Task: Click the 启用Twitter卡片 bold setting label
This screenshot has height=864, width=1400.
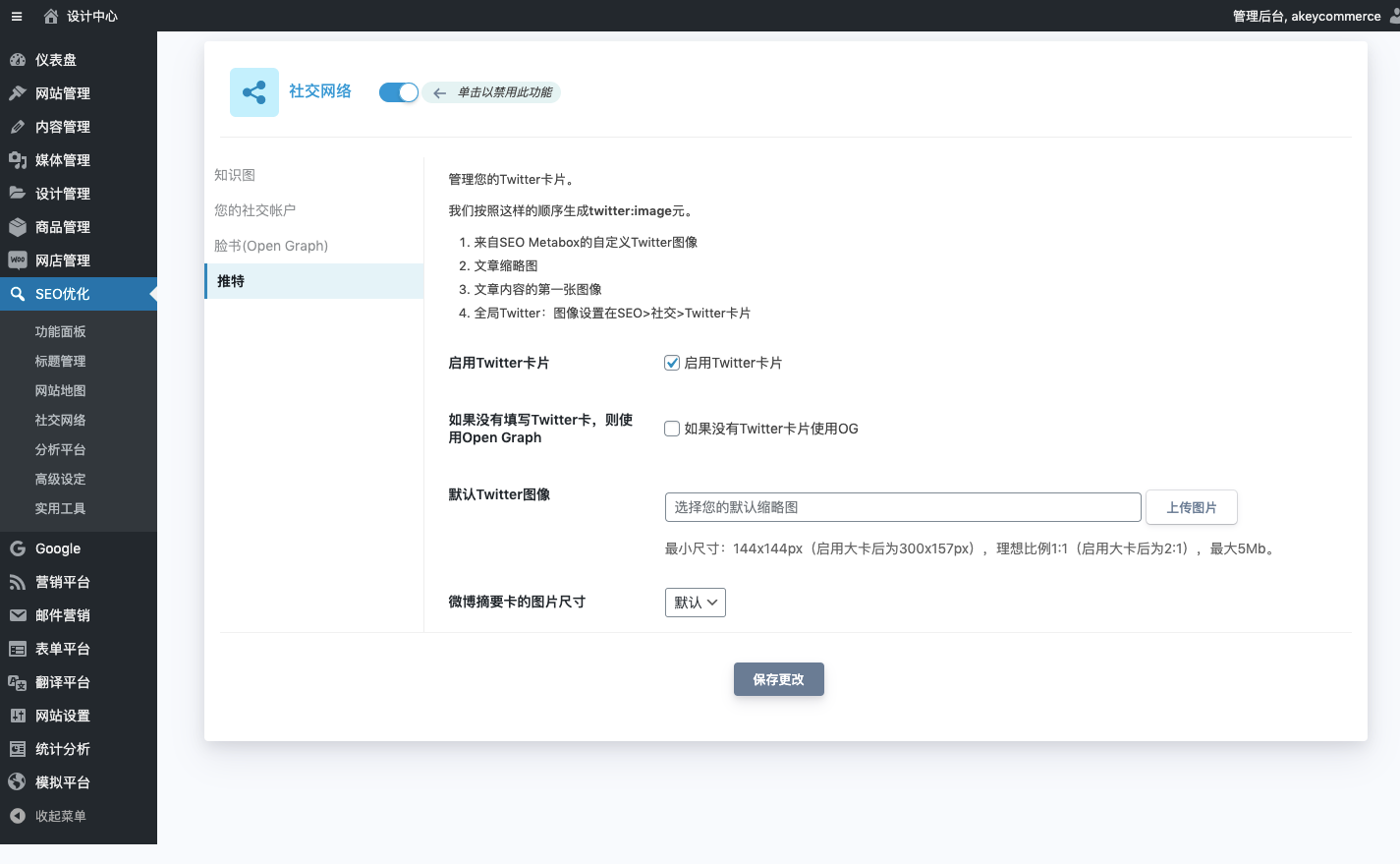Action: pos(499,363)
